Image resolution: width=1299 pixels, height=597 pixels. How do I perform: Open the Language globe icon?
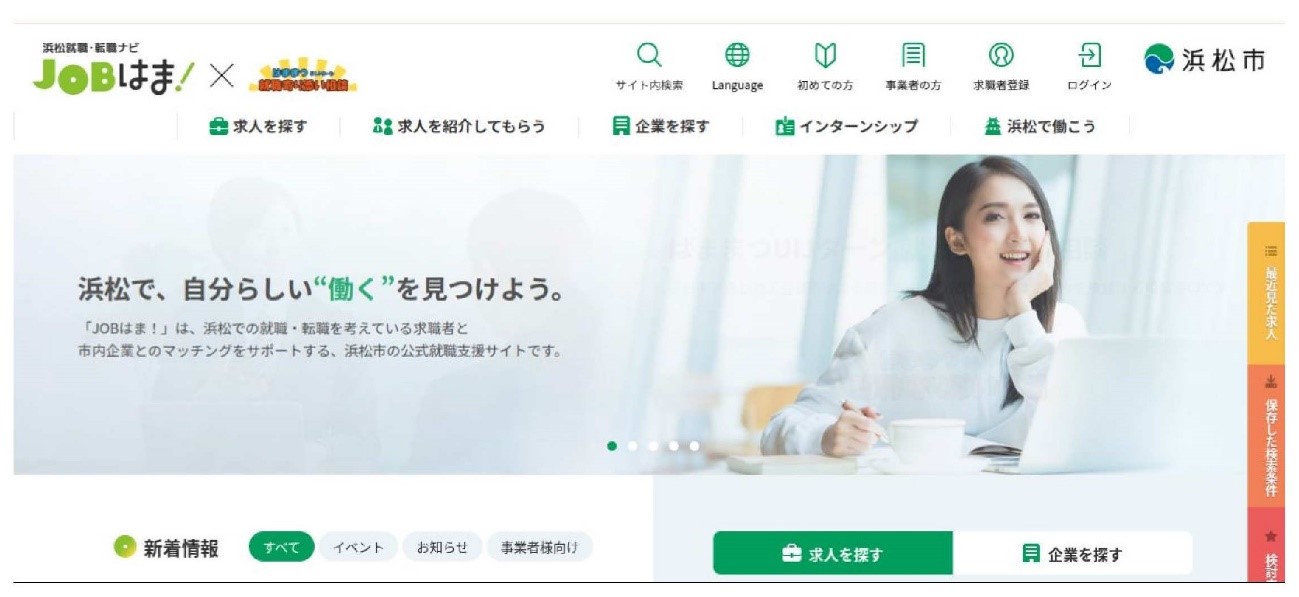[737, 54]
